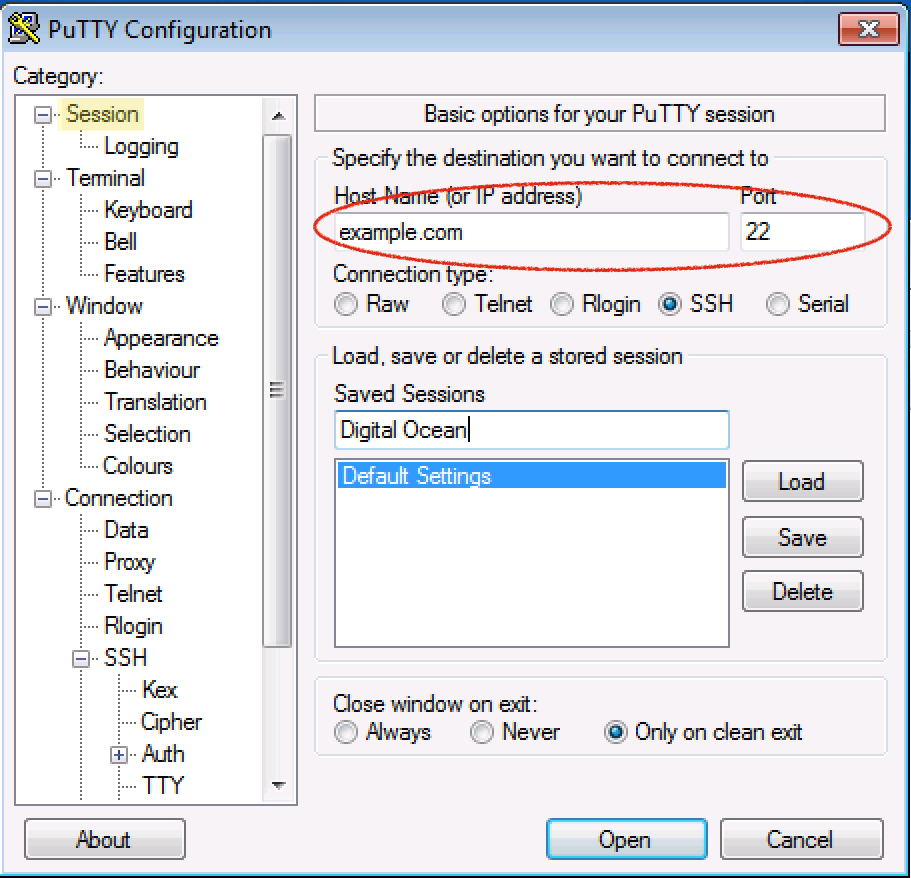The image size is (911, 878).
Task: Select the Kex category under SSH
Action: tap(159, 691)
